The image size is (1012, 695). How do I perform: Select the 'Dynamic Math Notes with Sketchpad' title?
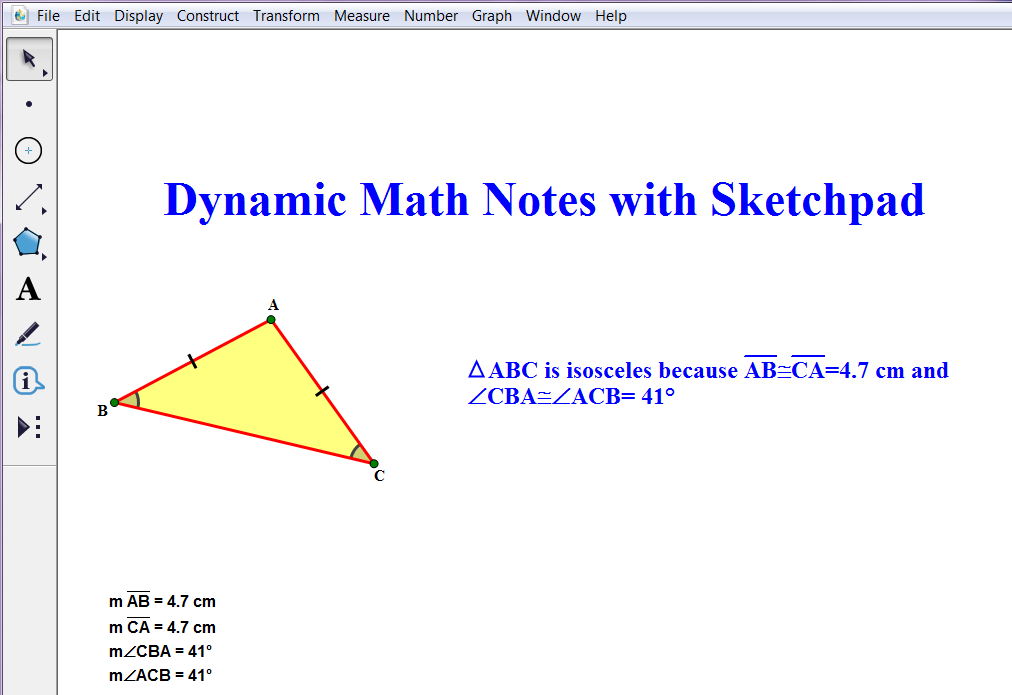[544, 200]
